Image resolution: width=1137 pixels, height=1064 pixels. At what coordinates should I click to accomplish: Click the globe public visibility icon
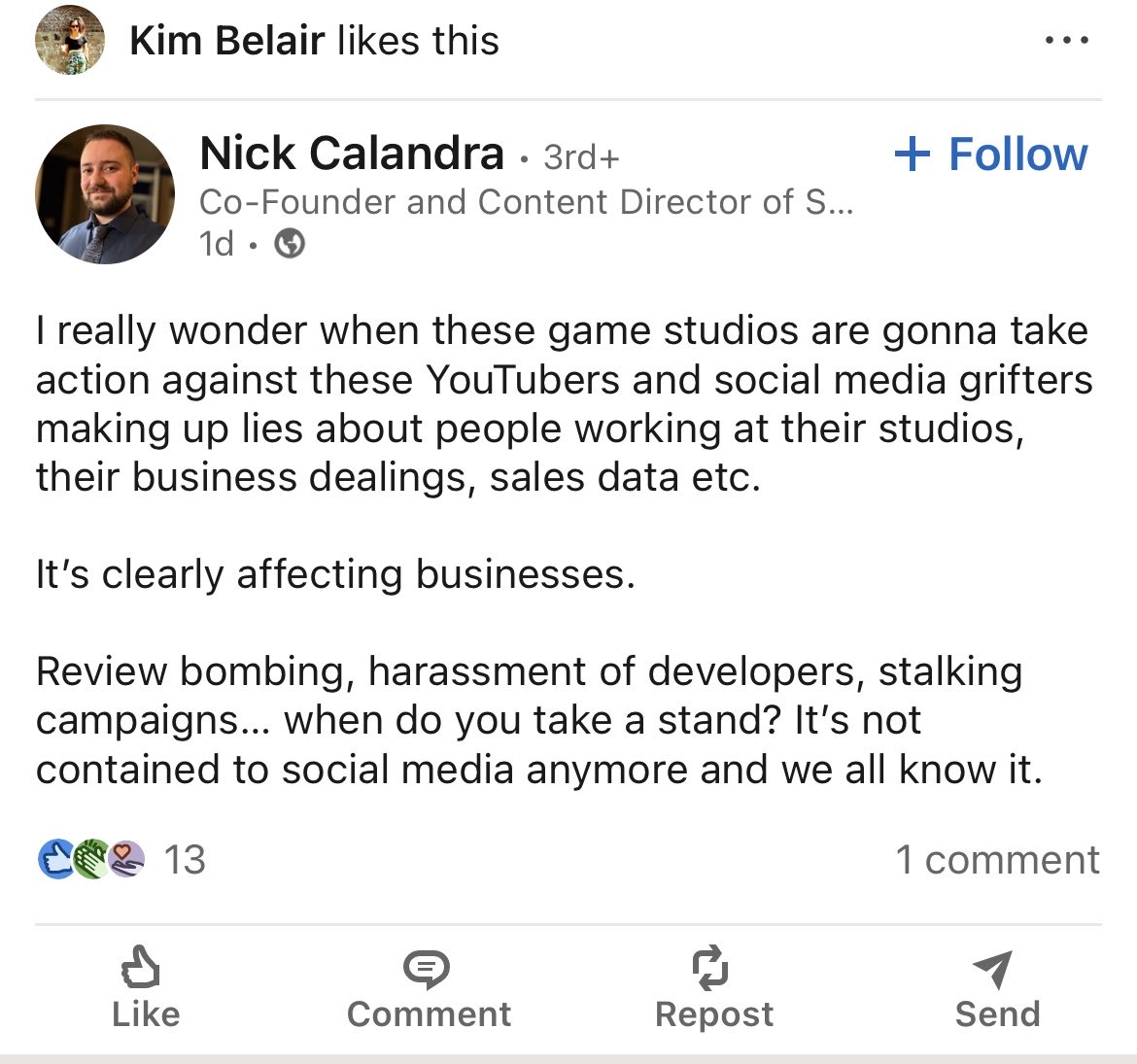click(290, 244)
